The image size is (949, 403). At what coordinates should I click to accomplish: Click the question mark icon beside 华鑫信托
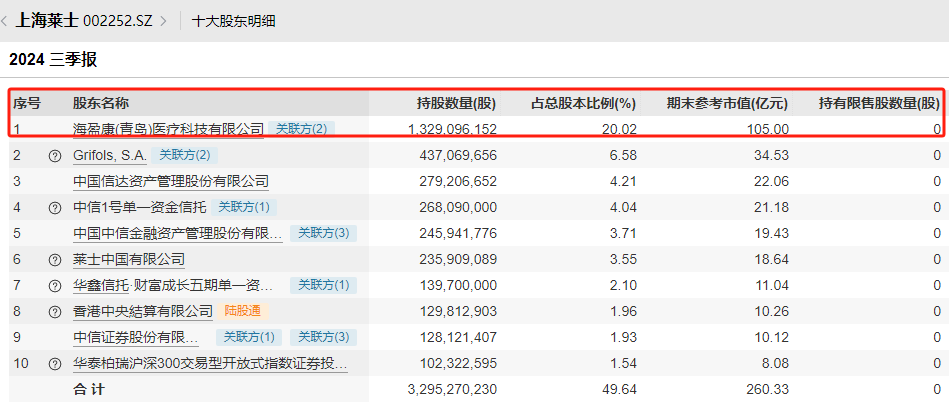point(55,285)
